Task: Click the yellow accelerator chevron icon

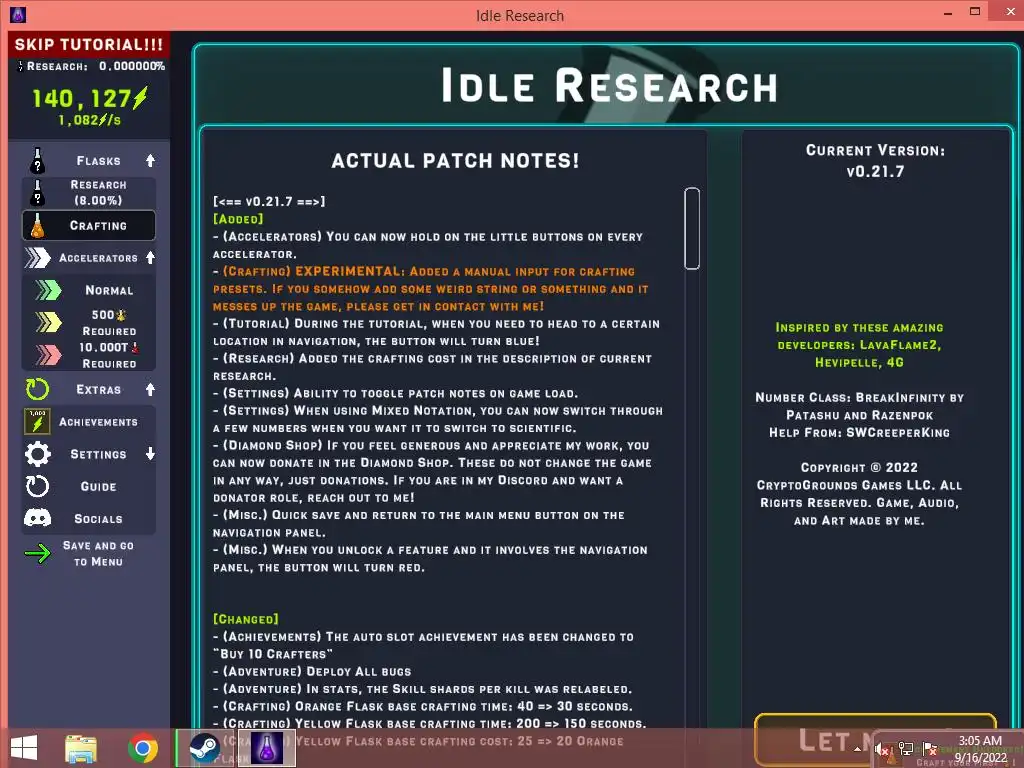Action: pos(48,323)
